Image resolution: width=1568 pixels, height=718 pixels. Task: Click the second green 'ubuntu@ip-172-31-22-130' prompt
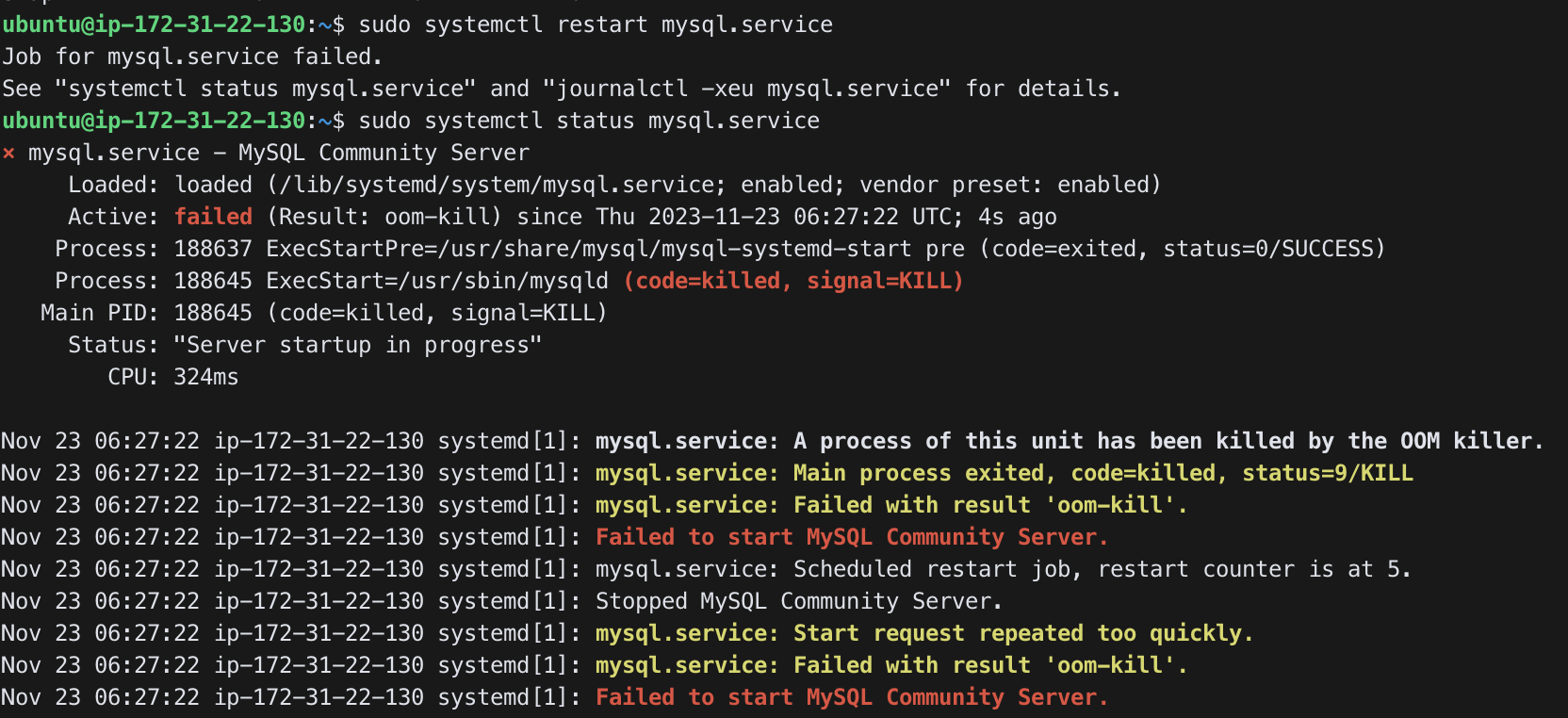[x=154, y=121]
